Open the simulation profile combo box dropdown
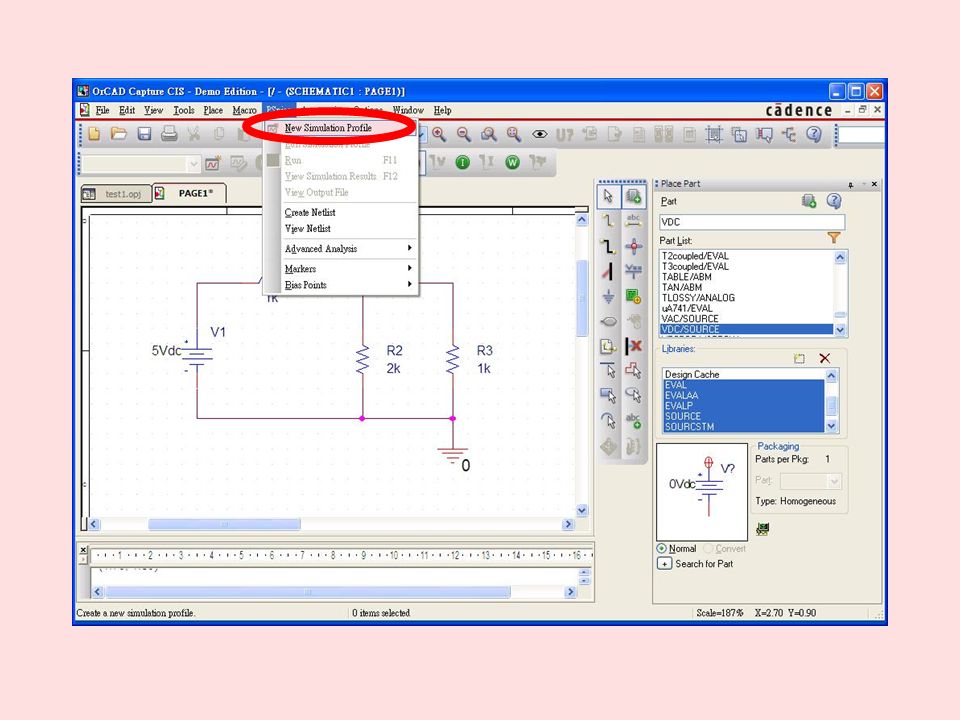Screen dimensions: 960x720 pos(193,163)
